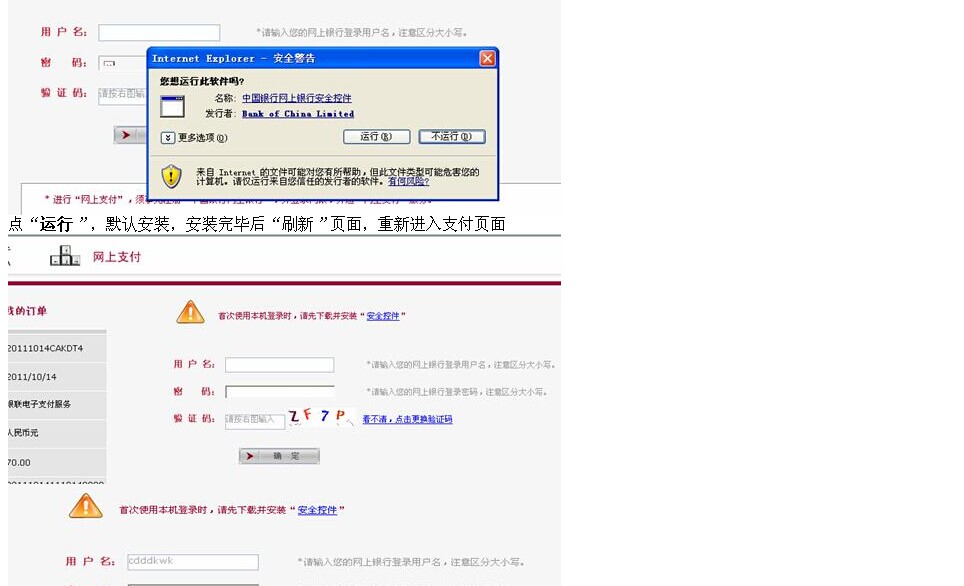Click the yellow shield icon in the security dialog
This screenshot has width=964, height=586.
pyautogui.click(x=172, y=177)
